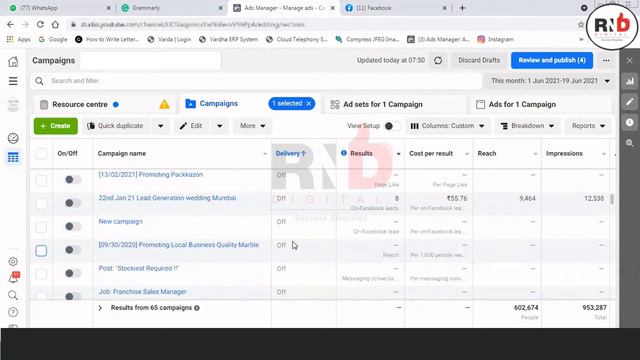Click Review and publish (4) button

point(552,60)
